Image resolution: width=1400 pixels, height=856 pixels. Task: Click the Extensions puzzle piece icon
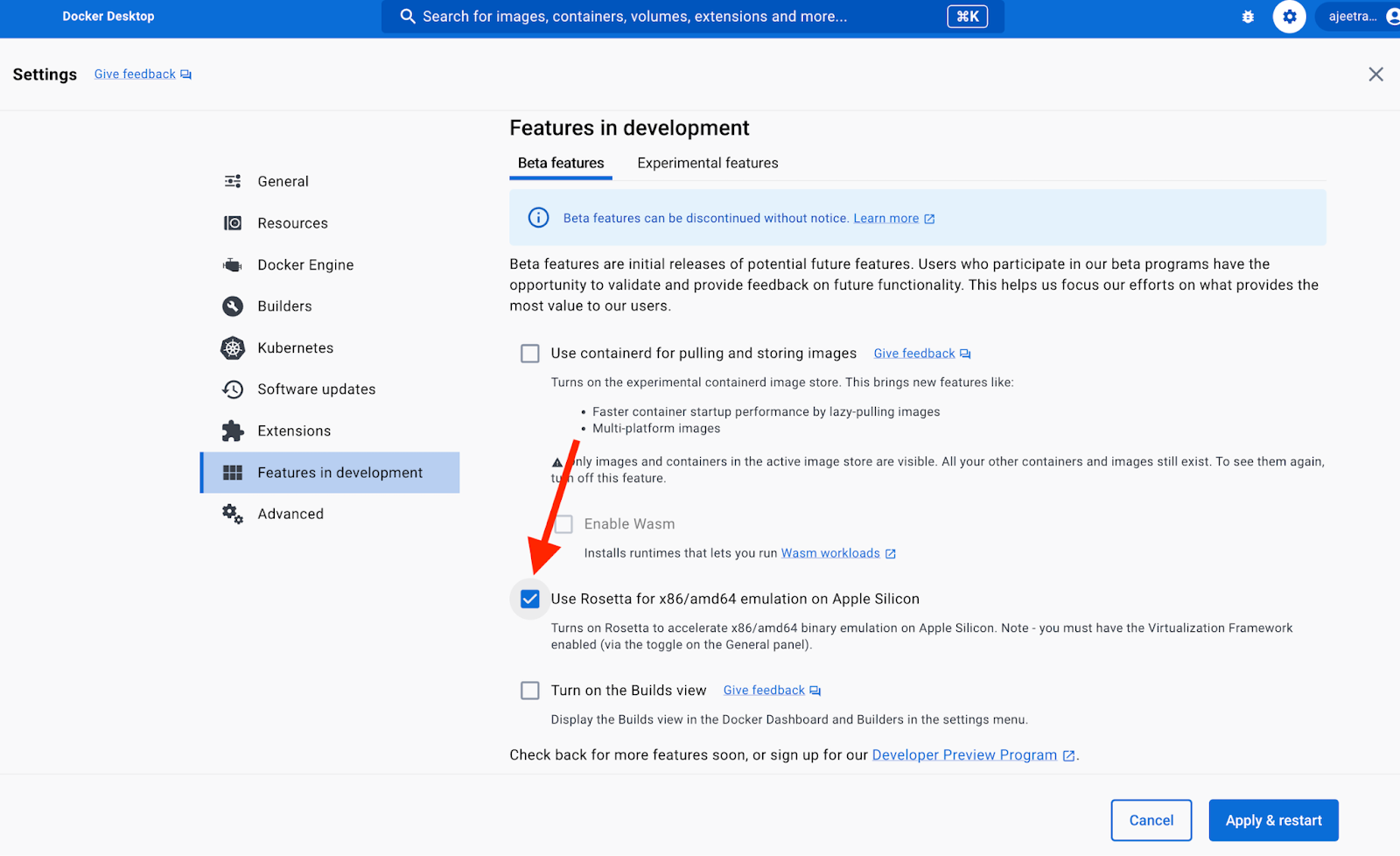[x=233, y=431]
